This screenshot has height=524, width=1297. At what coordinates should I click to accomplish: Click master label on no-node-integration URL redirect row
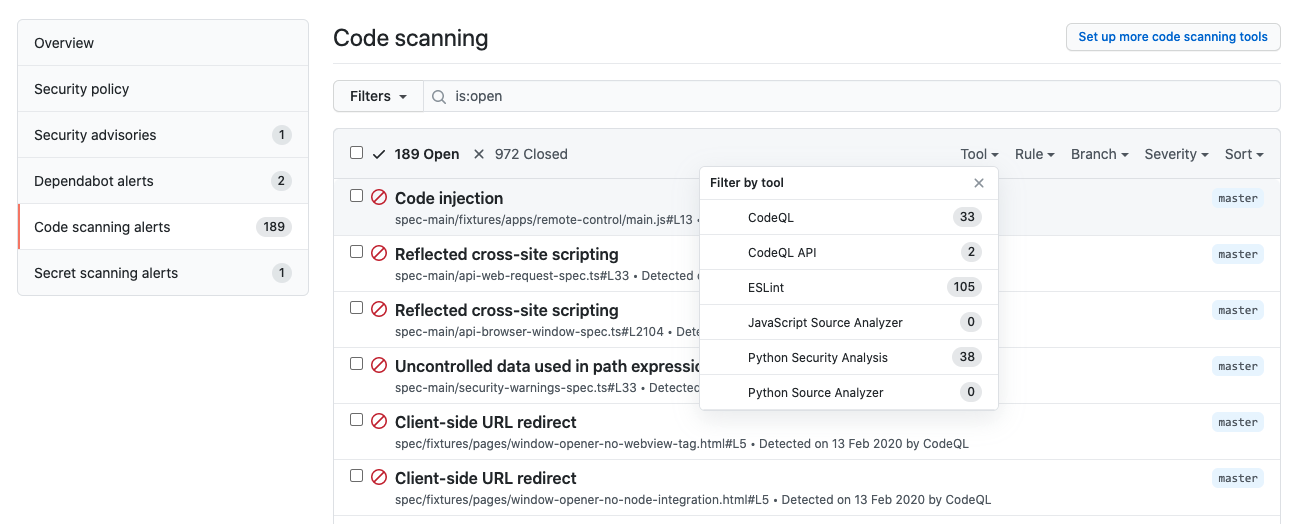[1238, 478]
